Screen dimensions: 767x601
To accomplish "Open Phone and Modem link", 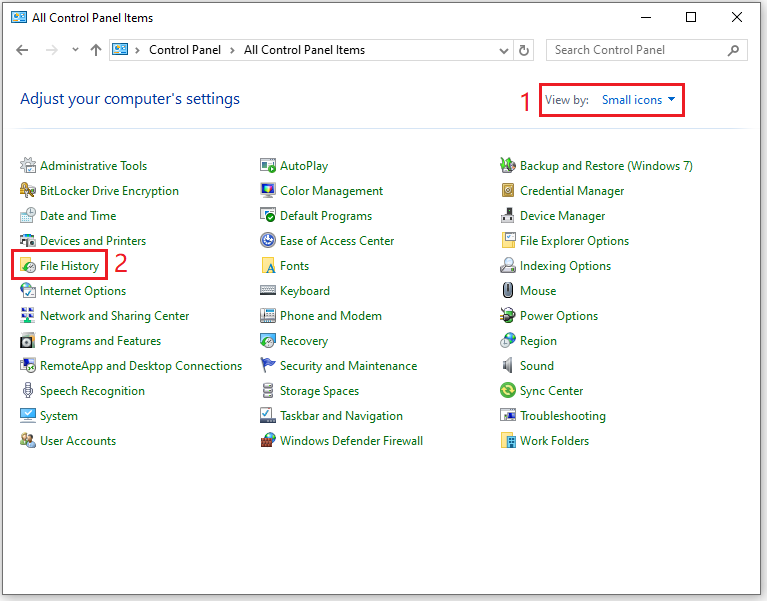I will coord(331,315).
